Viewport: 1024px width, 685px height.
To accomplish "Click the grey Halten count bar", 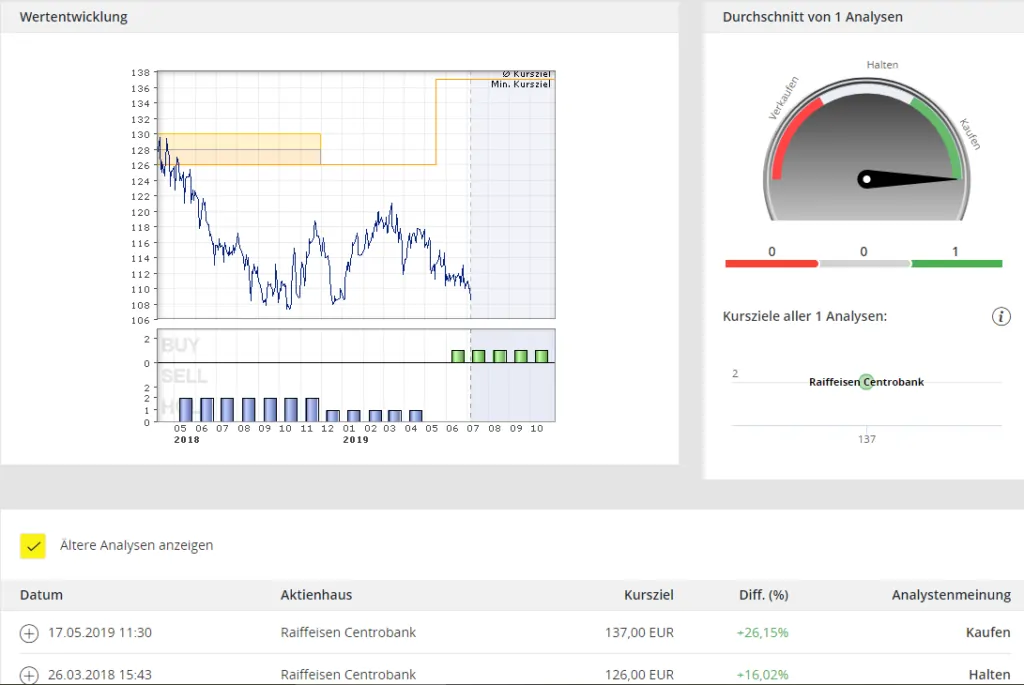I will (864, 263).
